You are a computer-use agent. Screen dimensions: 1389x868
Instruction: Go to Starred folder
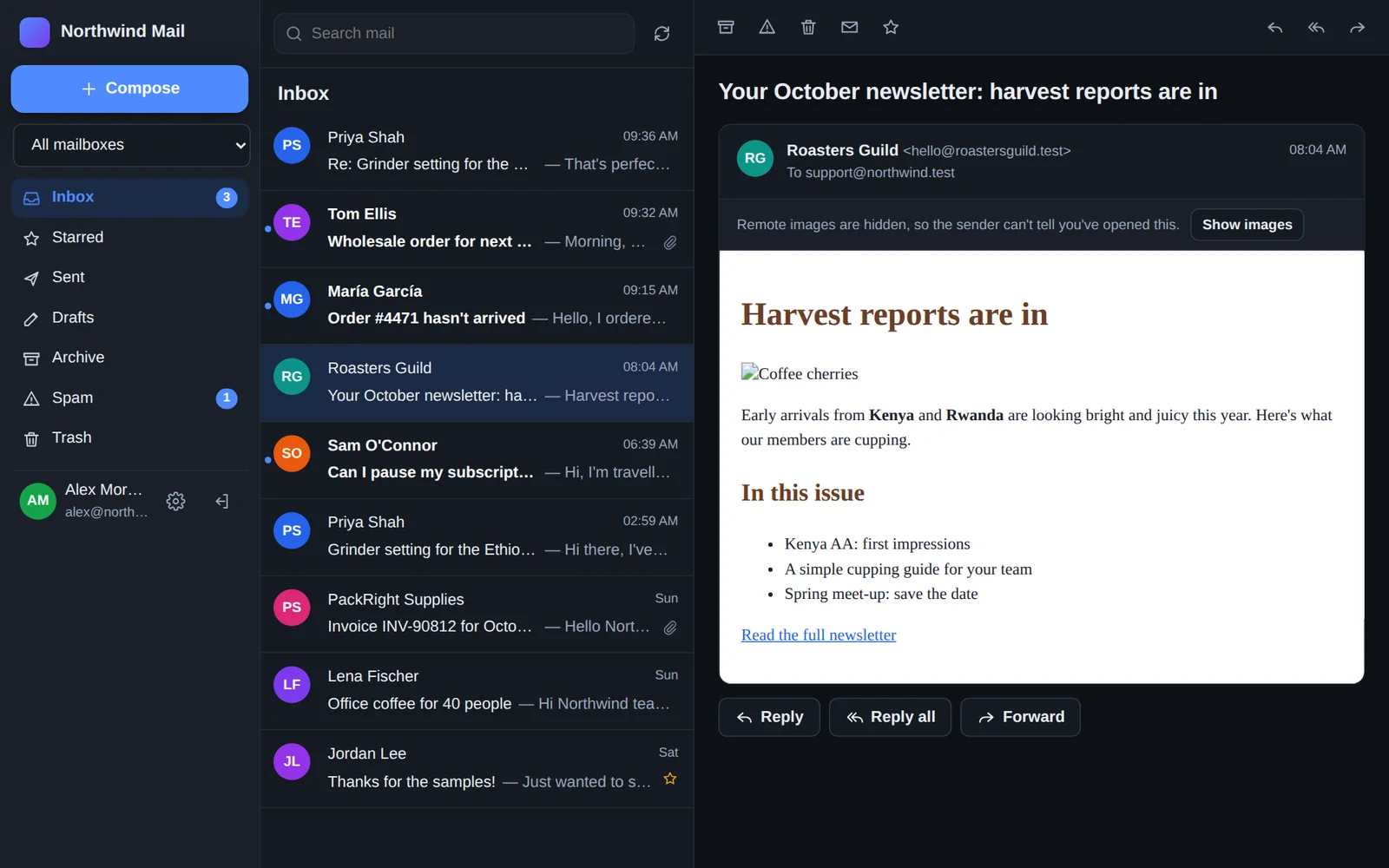click(x=129, y=238)
